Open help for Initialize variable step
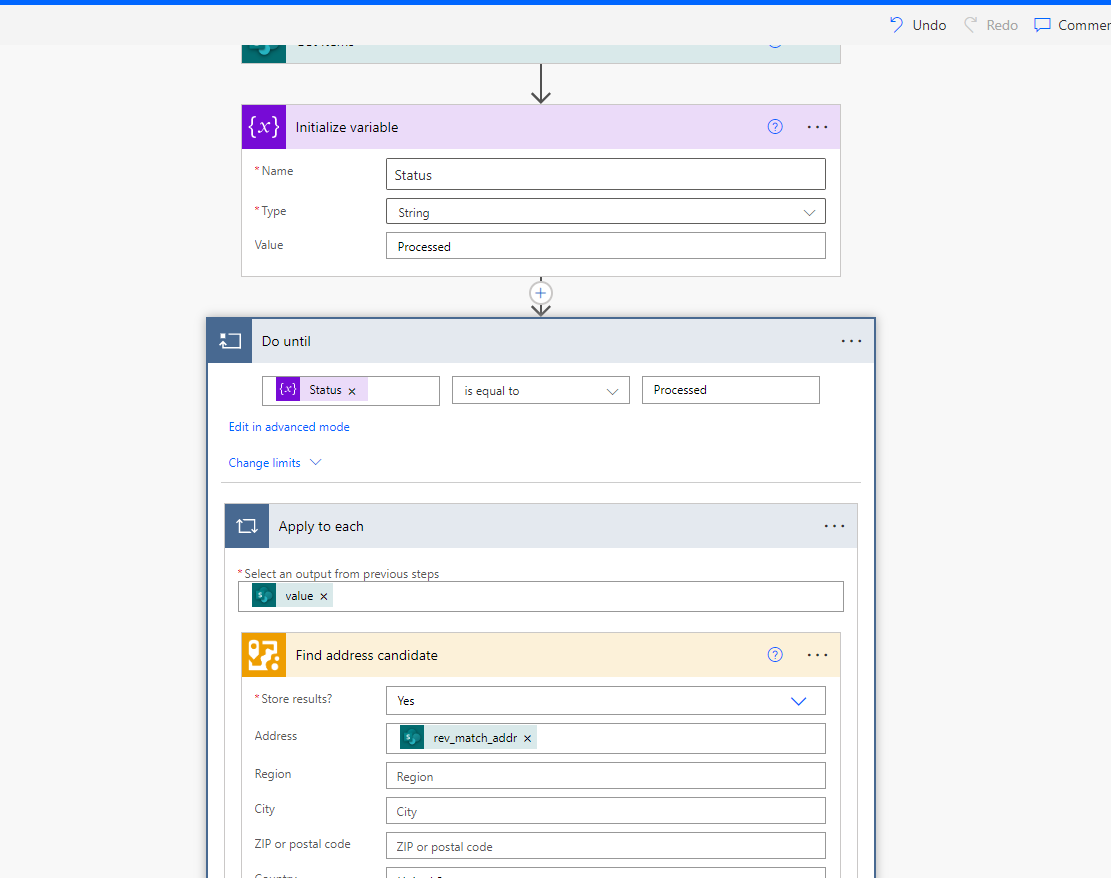This screenshot has height=878, width=1111. pos(775,126)
